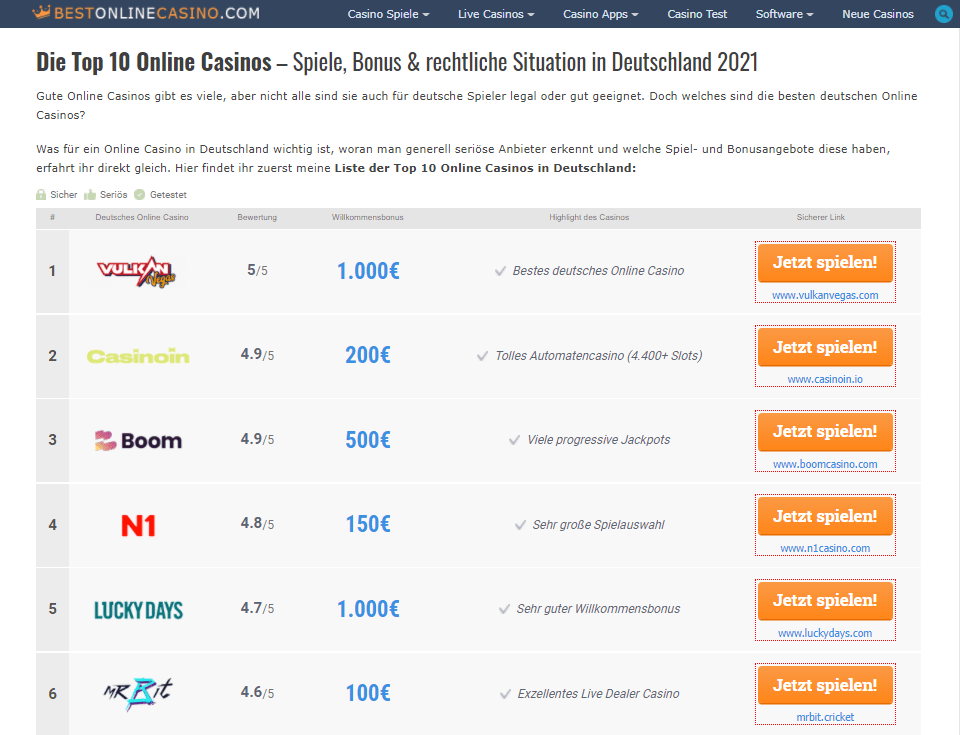Click the Bewertung column header
The image size is (960, 735).
click(257, 217)
